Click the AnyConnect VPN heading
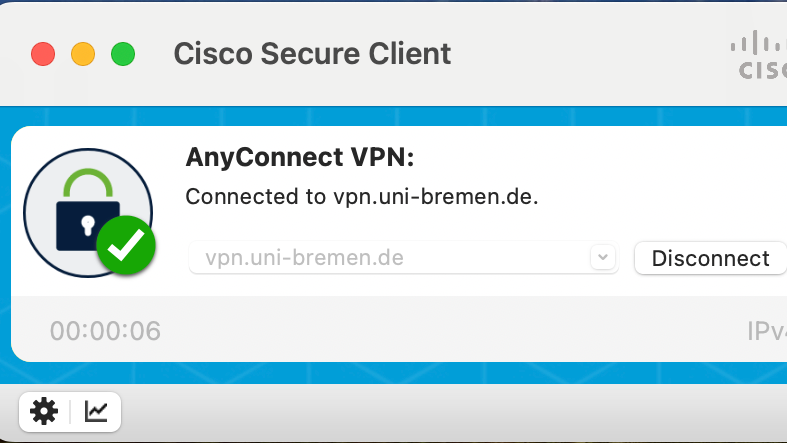This screenshot has height=443, width=787. 300,158
